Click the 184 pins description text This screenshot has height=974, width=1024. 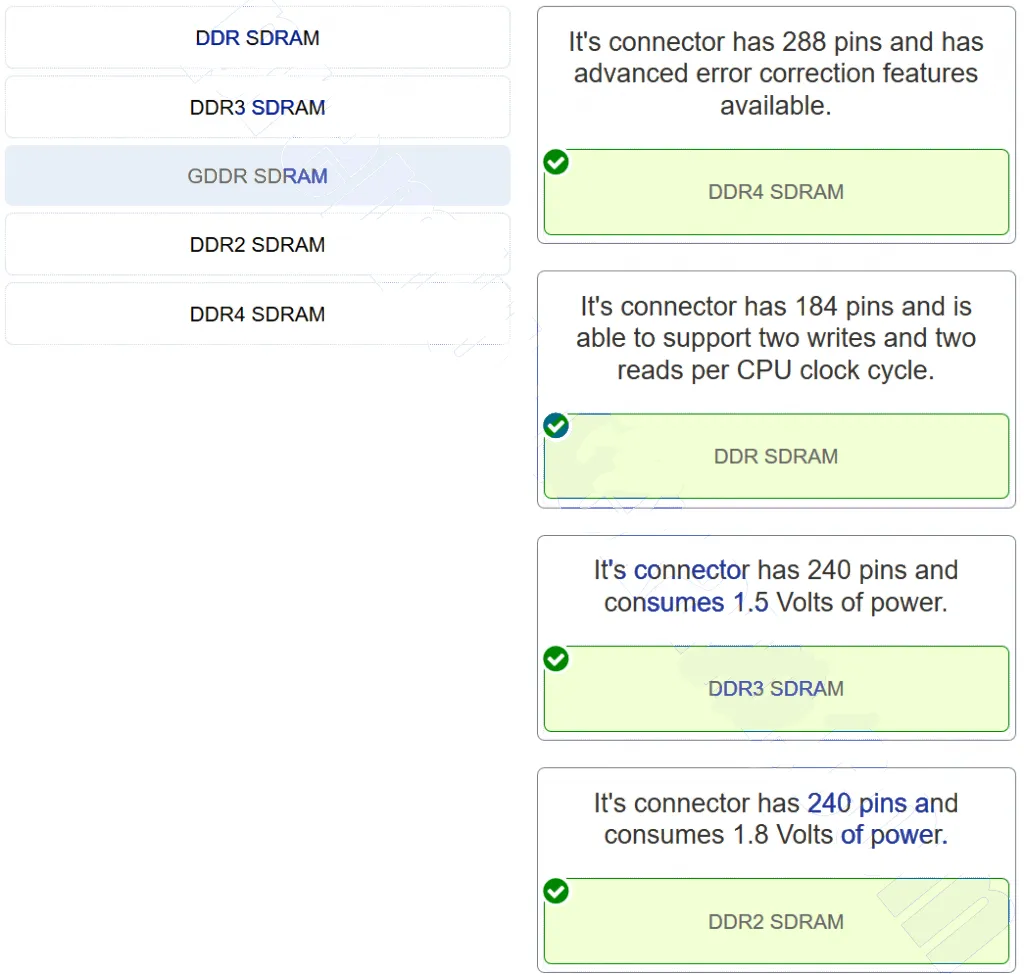coord(776,306)
